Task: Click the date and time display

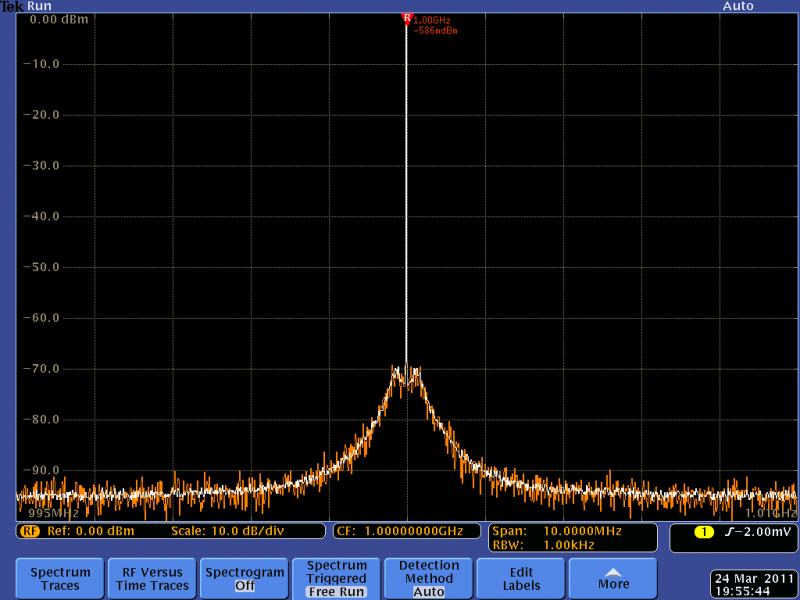Action: (x=754, y=585)
